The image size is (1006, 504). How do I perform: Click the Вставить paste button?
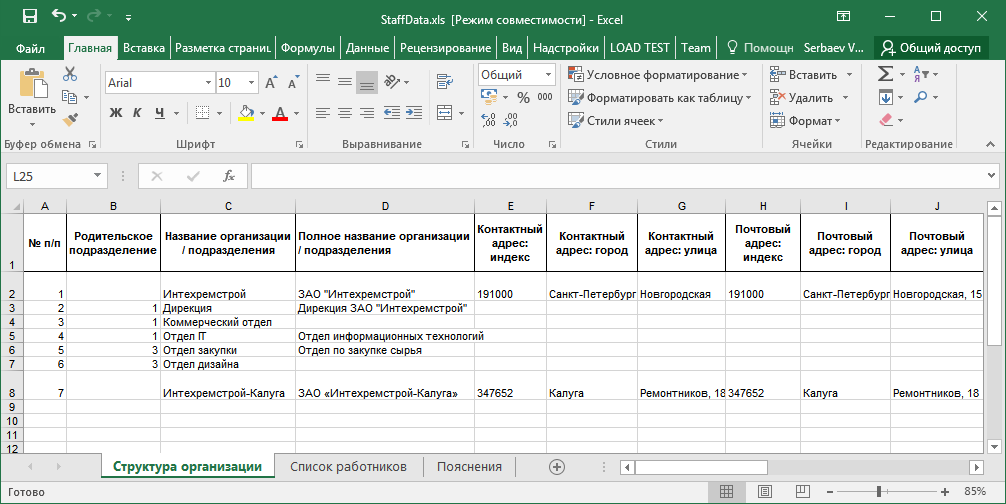(x=32, y=95)
